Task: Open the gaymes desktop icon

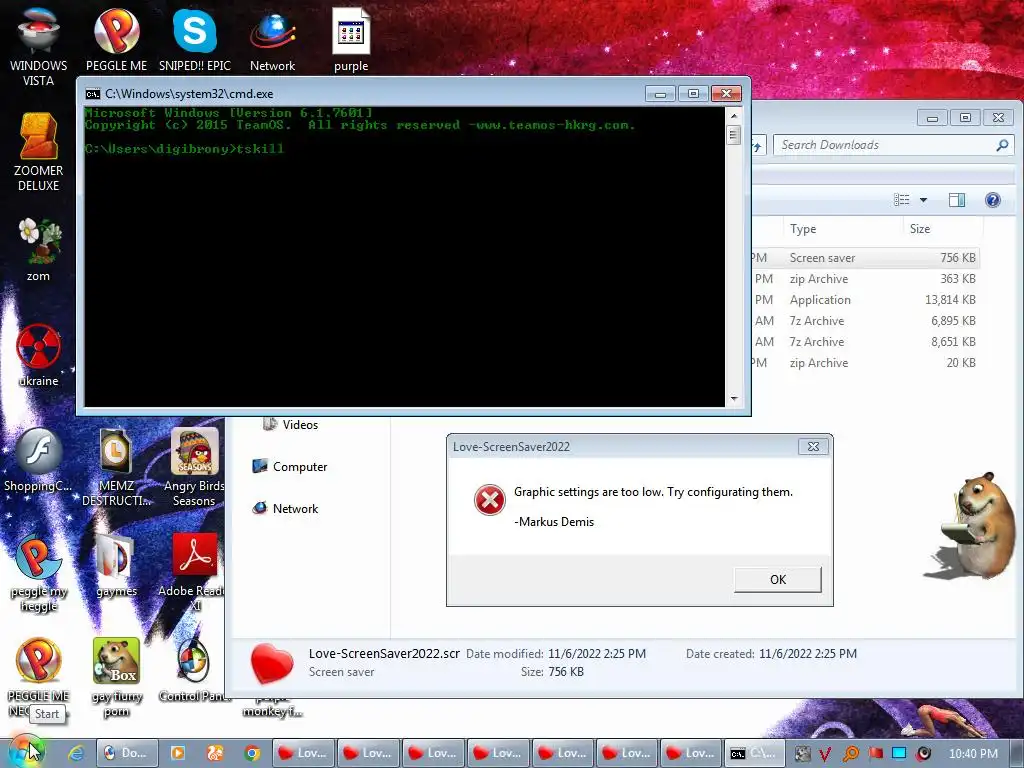Action: [x=116, y=564]
